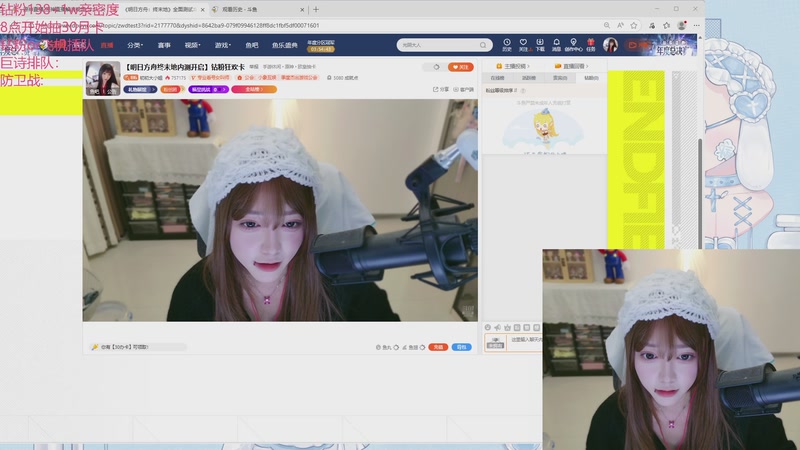The image size is (800, 450).
Task: Open a new browser tab
Action: point(316,9)
